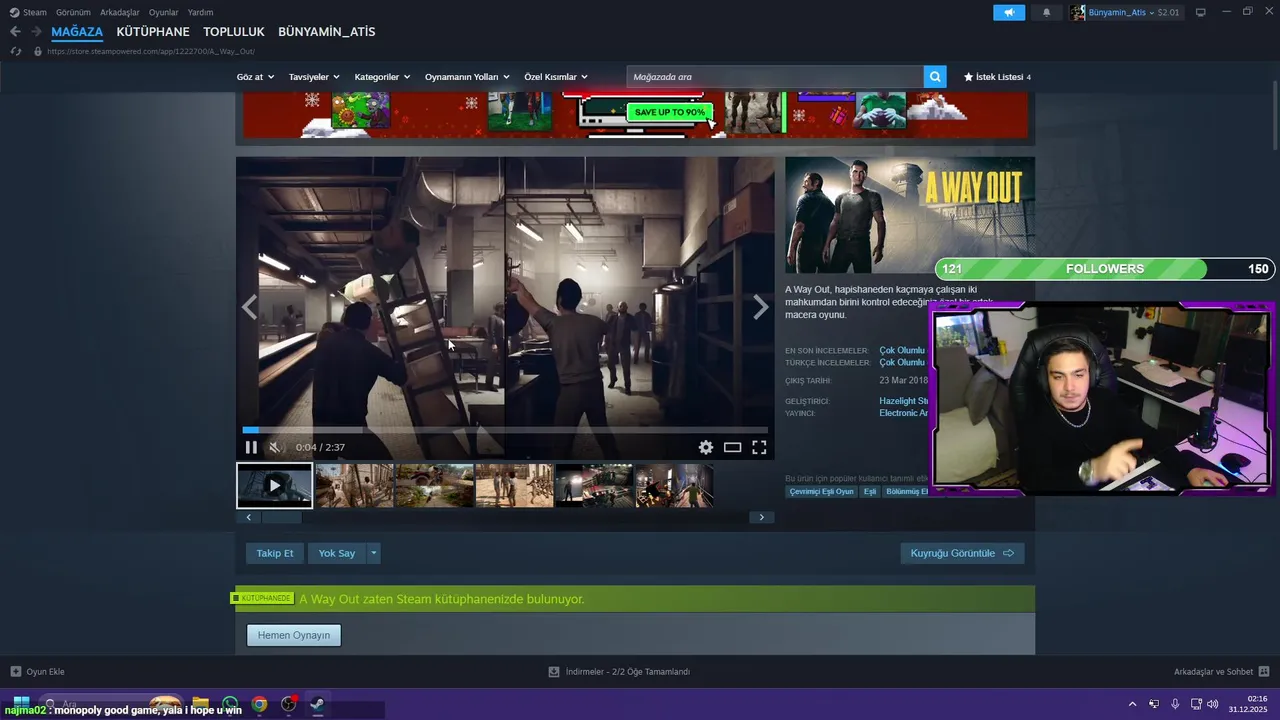Click the Hemen Oynayın button

[x=294, y=635]
